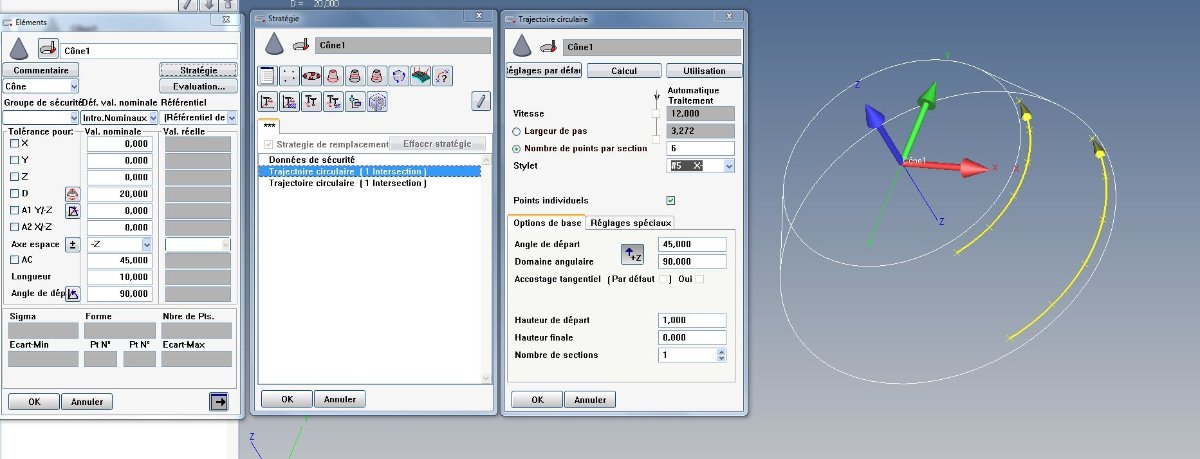Click the arrow icon at Éléments bottom right
The width and height of the screenshot is (1200, 459).
coord(218,401)
